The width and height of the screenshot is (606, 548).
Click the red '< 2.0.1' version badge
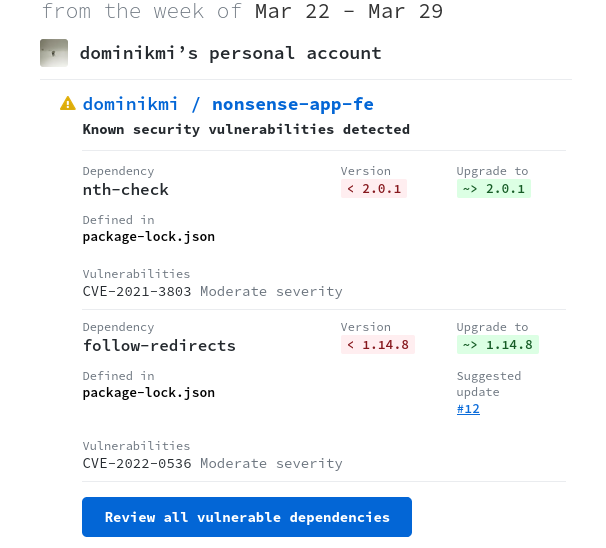click(374, 189)
